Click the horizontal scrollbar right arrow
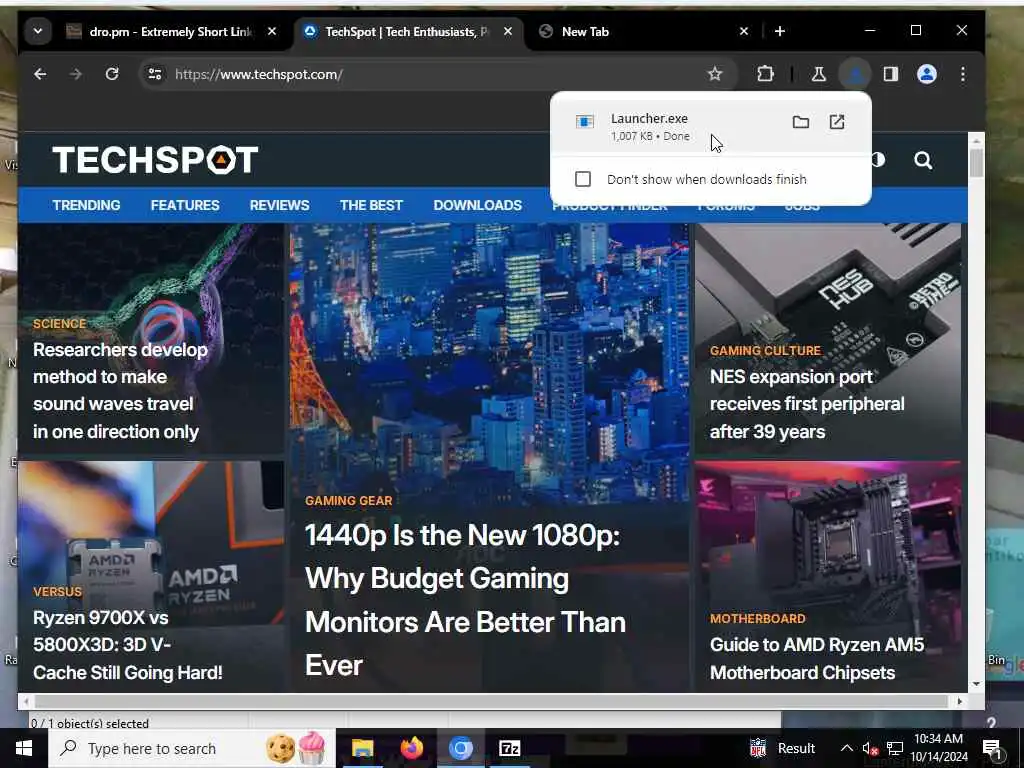This screenshot has height=768, width=1024. click(x=959, y=701)
